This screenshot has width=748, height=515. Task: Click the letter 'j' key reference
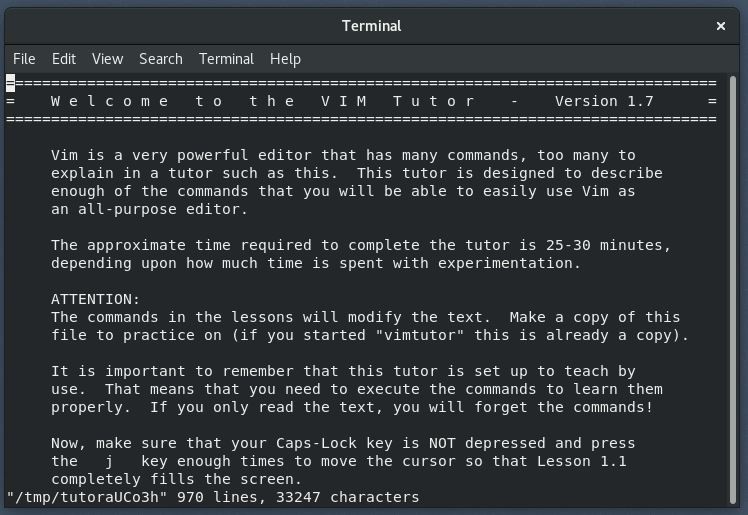[109, 461]
